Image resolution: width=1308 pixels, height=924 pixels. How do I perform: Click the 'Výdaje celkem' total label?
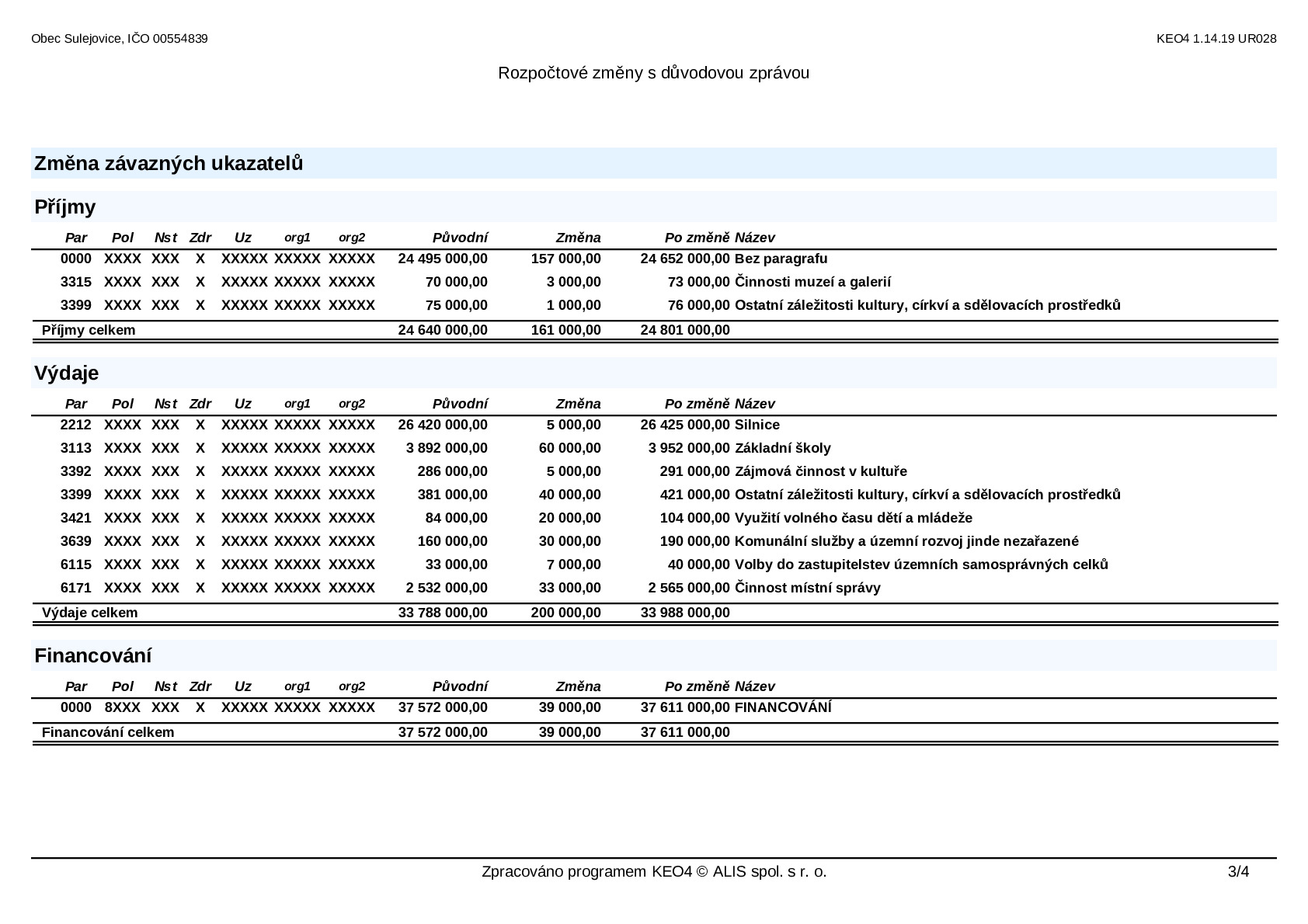(x=89, y=613)
